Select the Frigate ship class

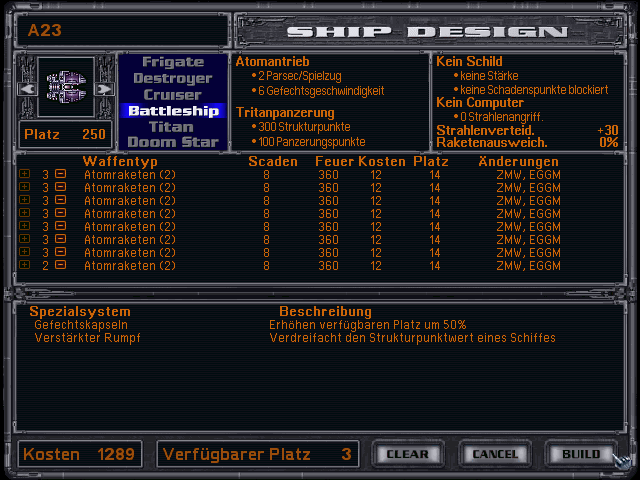[x=172, y=62]
